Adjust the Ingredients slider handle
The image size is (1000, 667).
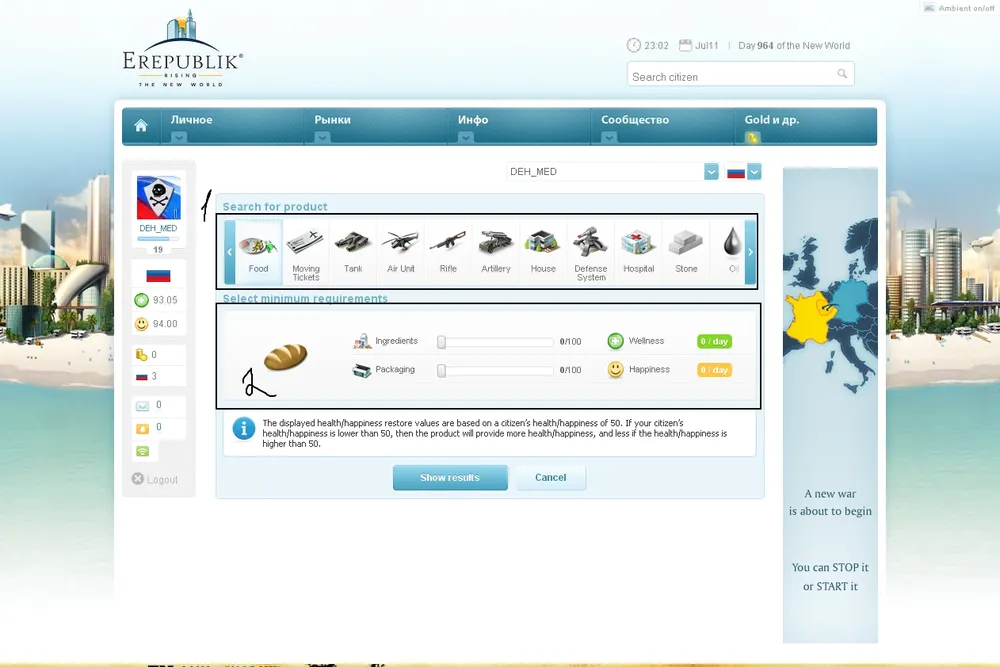click(441, 342)
